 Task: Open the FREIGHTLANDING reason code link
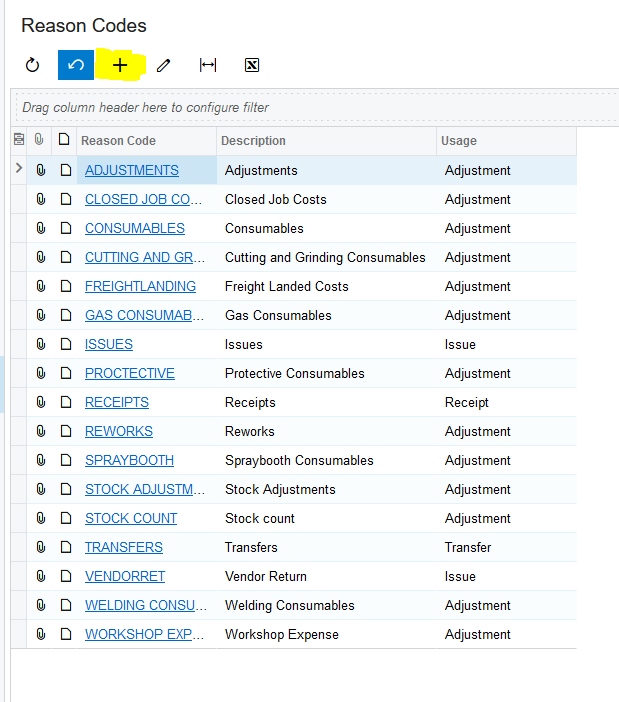(x=140, y=286)
